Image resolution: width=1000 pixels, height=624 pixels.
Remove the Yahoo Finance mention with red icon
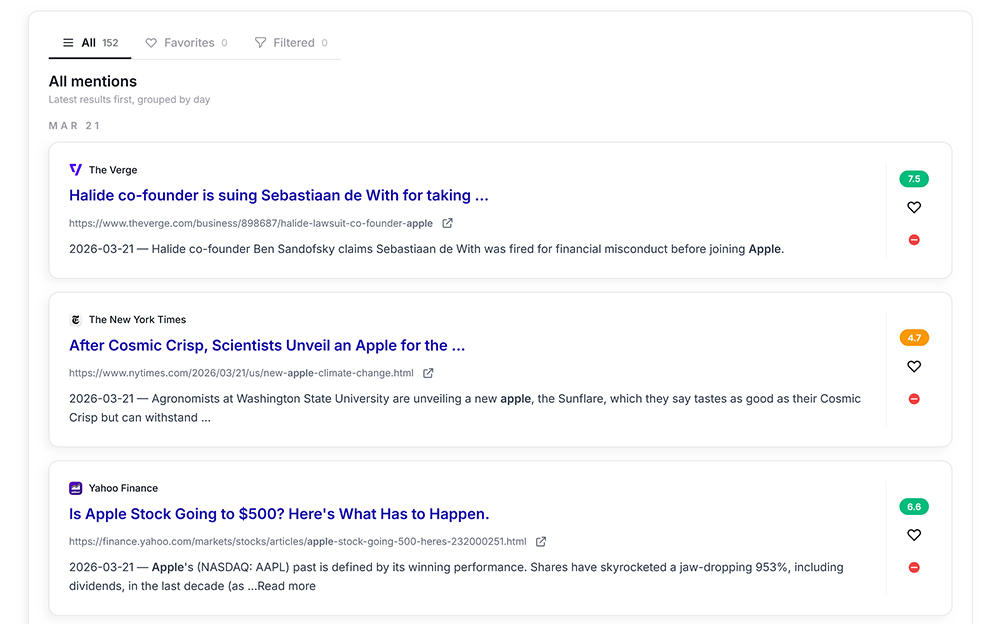point(914,567)
